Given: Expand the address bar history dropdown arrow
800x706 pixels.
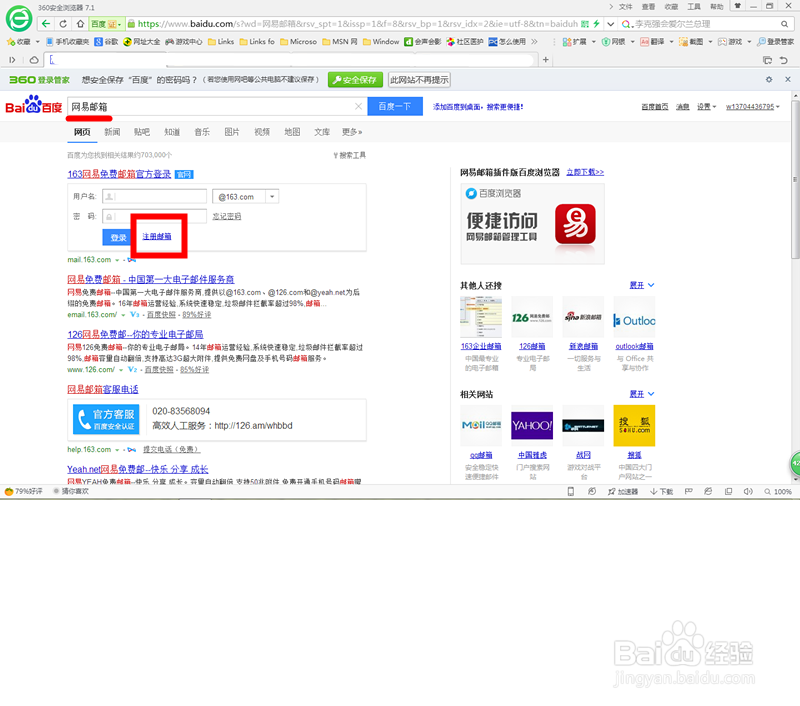Looking at the screenshot, I should pos(610,23).
